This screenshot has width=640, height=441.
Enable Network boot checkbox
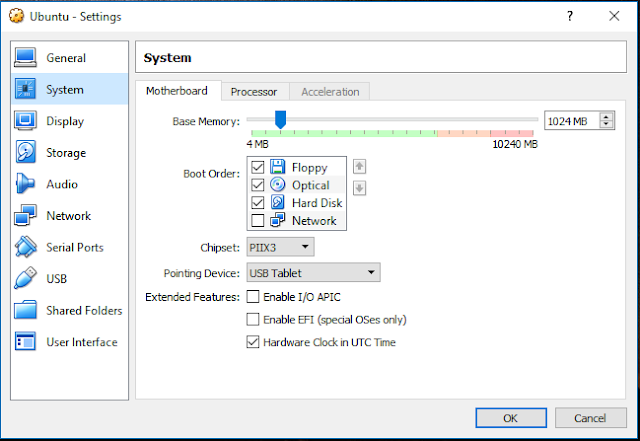coord(258,220)
